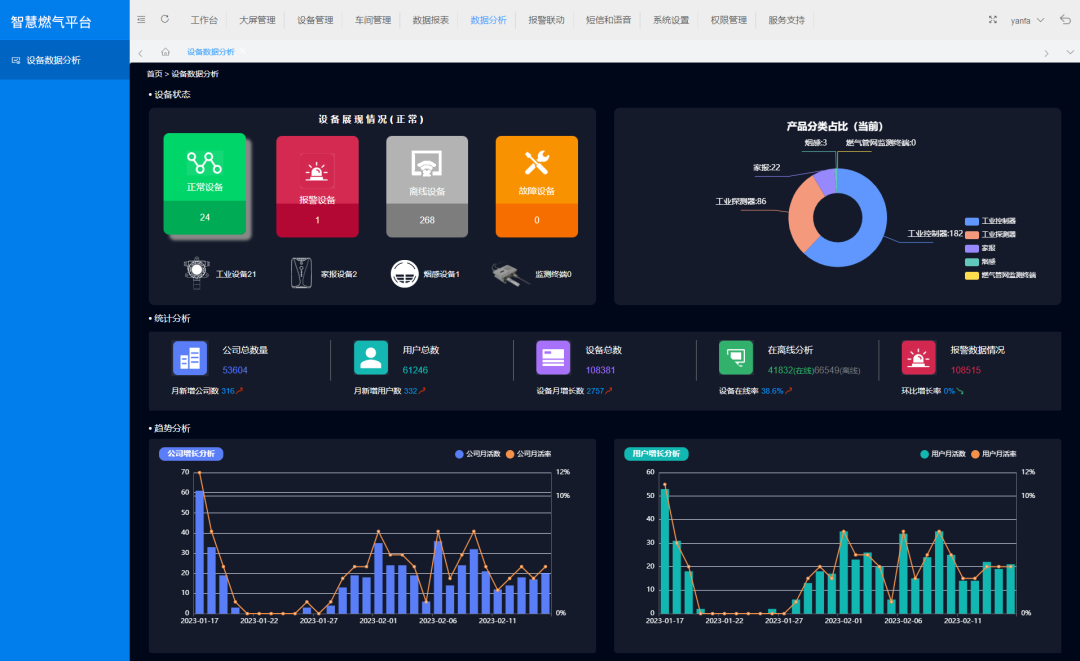Image resolution: width=1080 pixels, height=661 pixels.
Task: Go to home via house tab icon
Action: tap(165, 52)
